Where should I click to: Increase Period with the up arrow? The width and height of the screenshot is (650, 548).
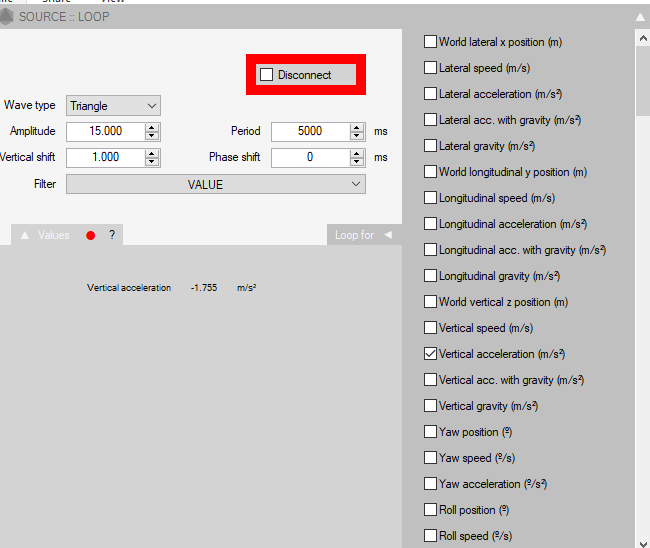pyautogui.click(x=357, y=127)
